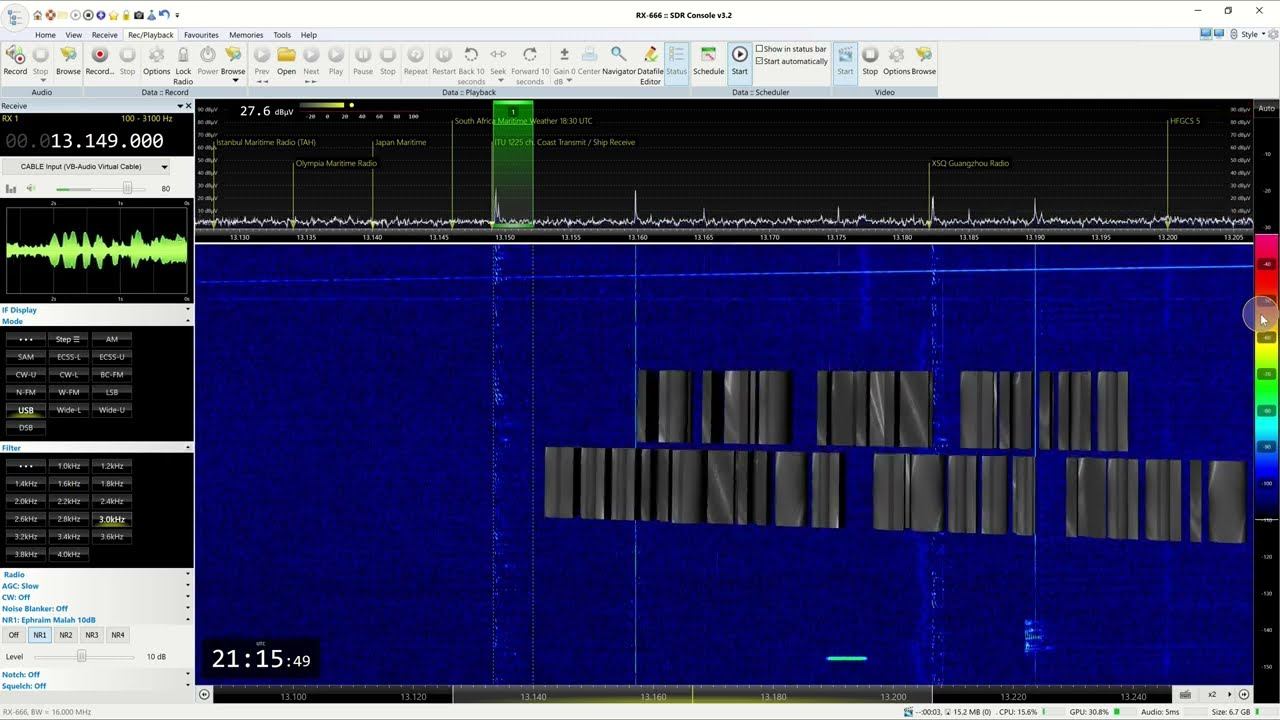Switch to the View ribbon tab
Viewport: 1280px width, 720px height.
[x=74, y=35]
